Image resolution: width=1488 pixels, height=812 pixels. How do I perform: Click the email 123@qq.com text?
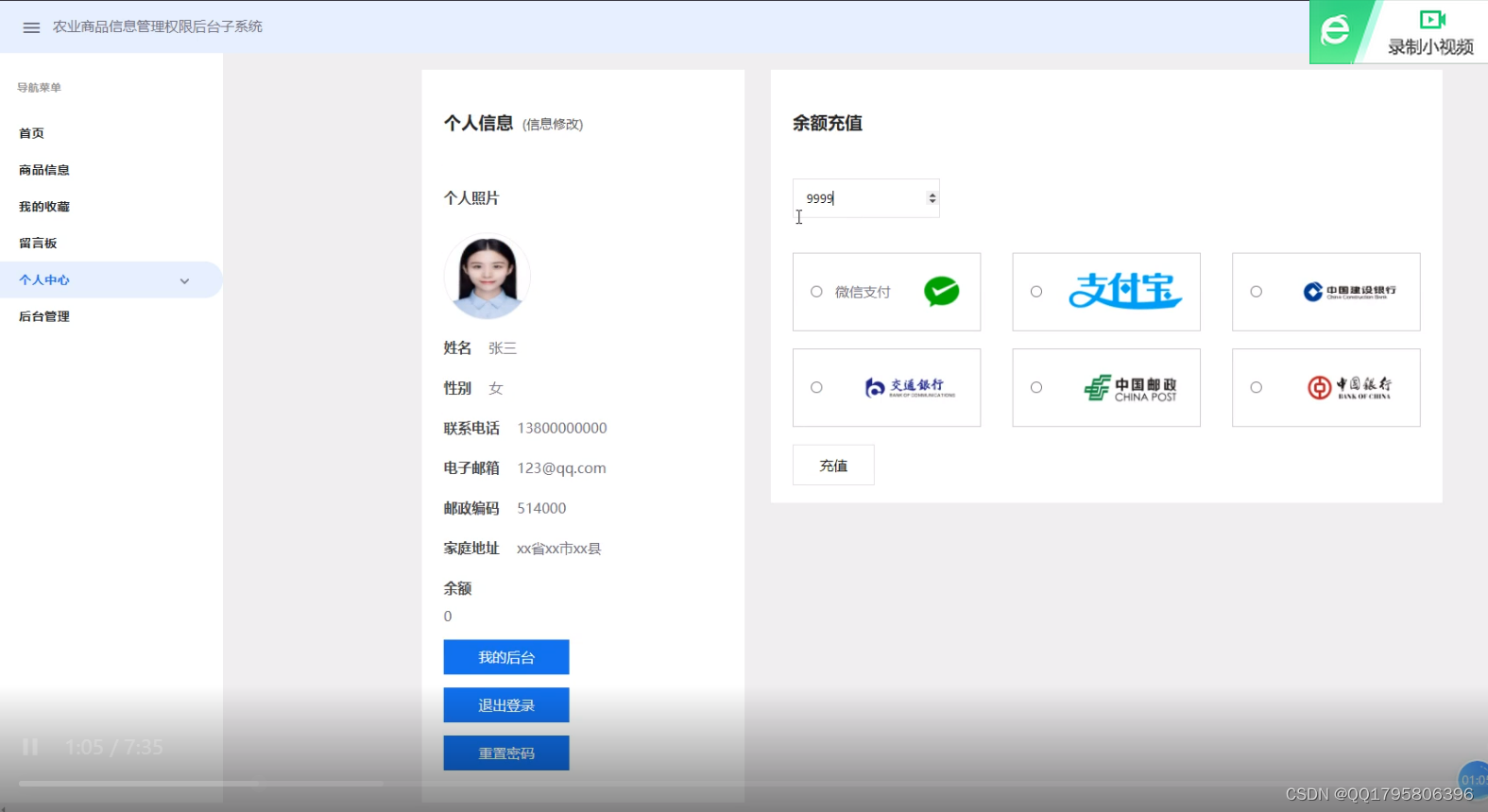561,468
